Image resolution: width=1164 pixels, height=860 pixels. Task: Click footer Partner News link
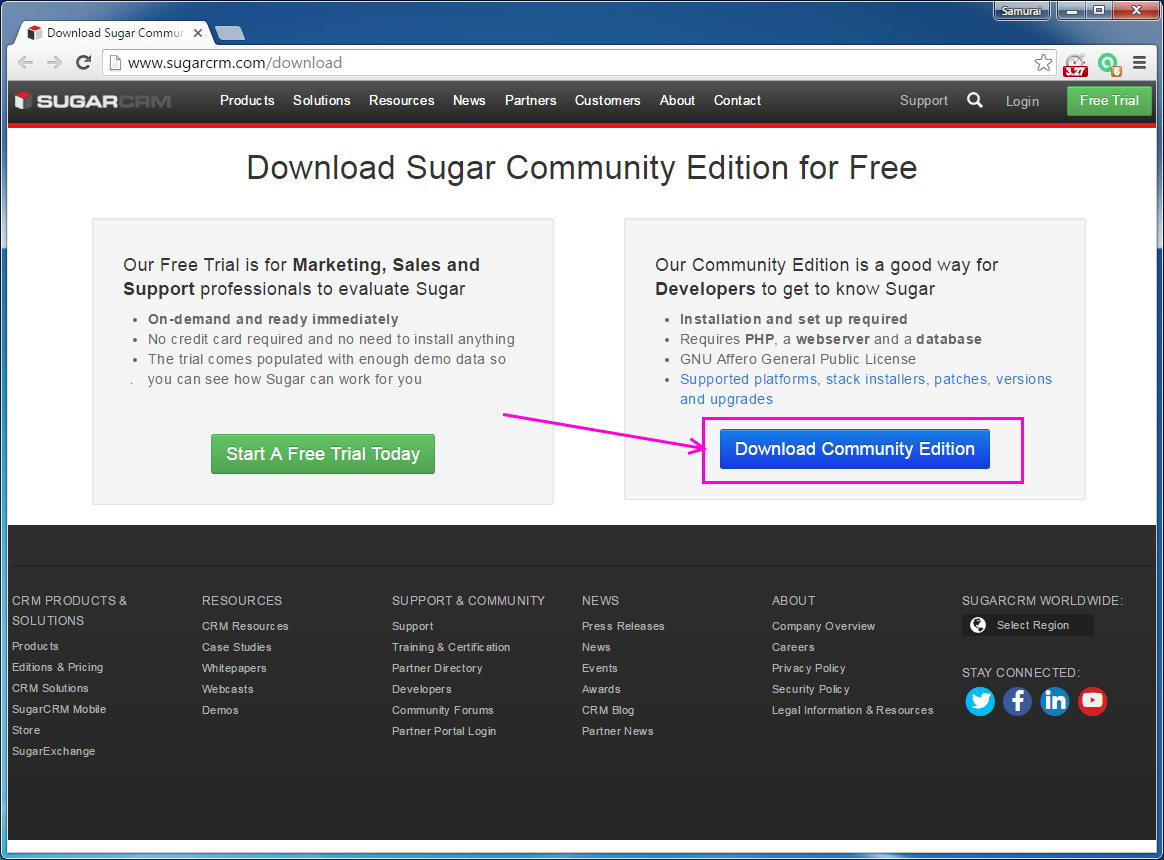coord(617,731)
